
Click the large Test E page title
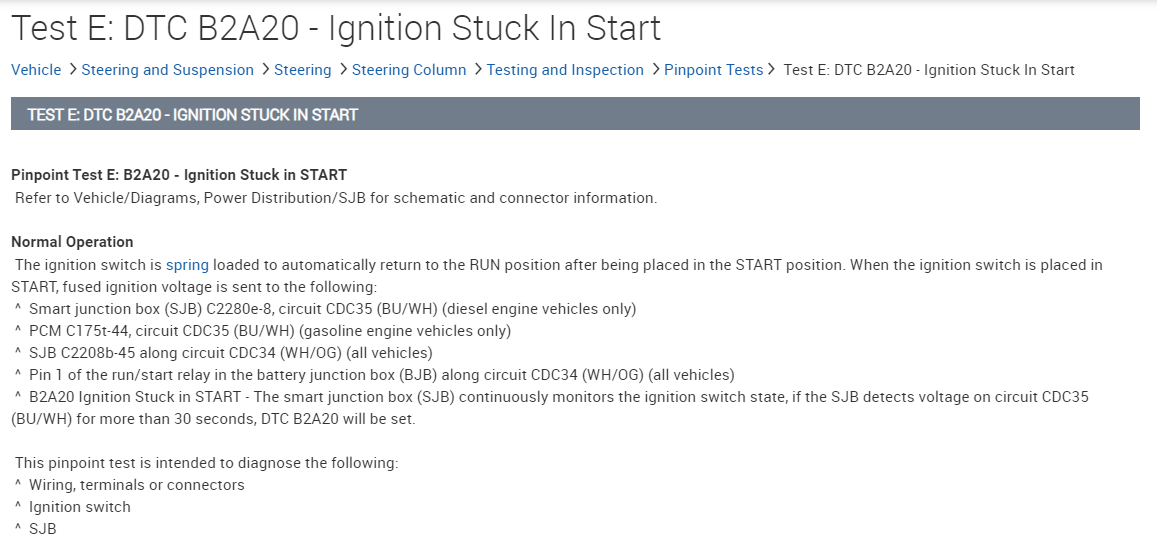336,28
